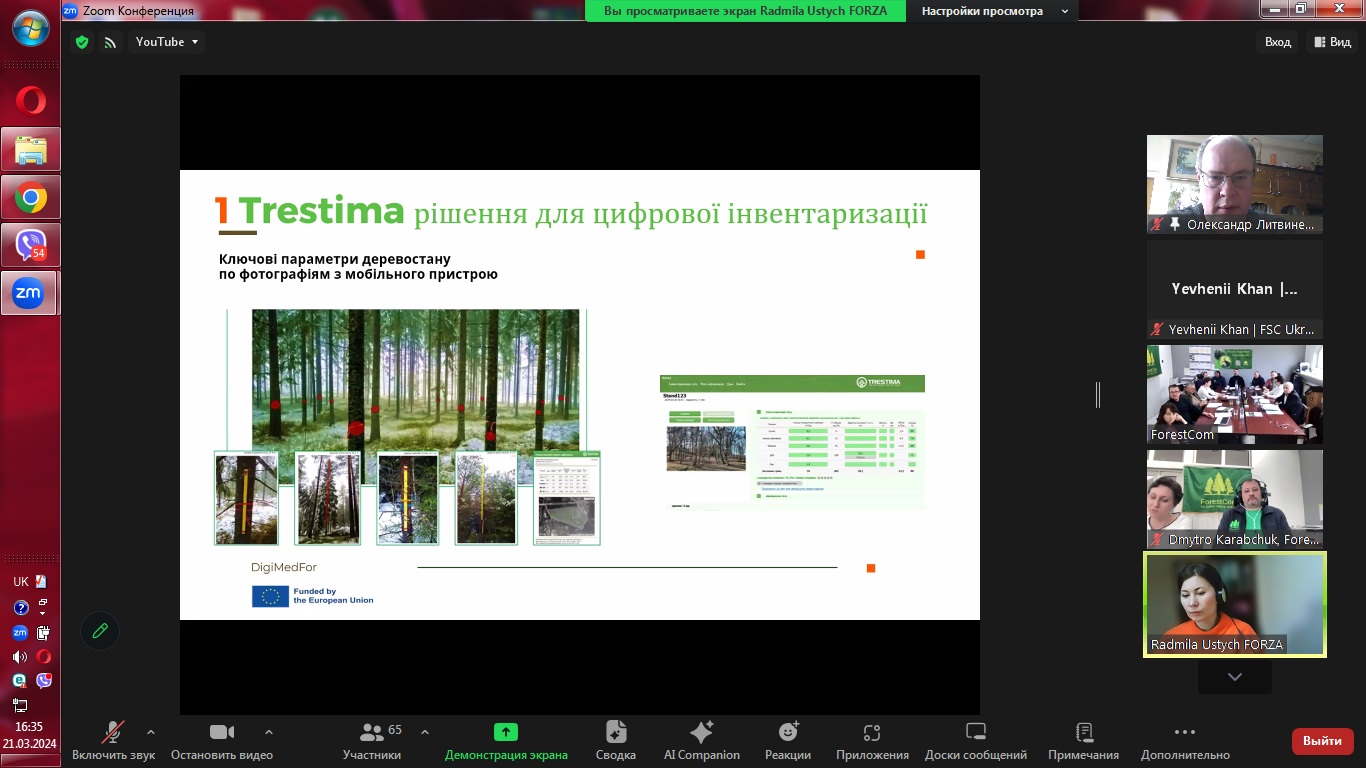
Task: Open the tray volume speaker control
Action: pos(19,657)
